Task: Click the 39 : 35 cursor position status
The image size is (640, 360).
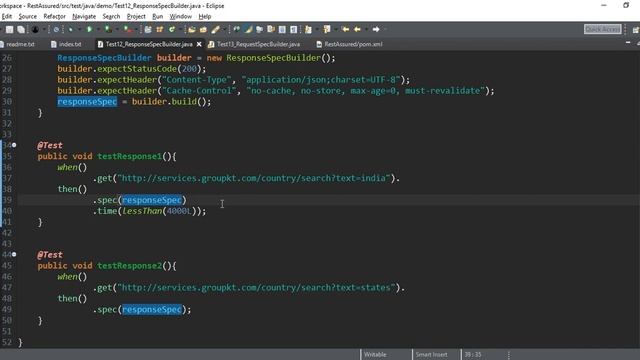Action: coord(473,354)
